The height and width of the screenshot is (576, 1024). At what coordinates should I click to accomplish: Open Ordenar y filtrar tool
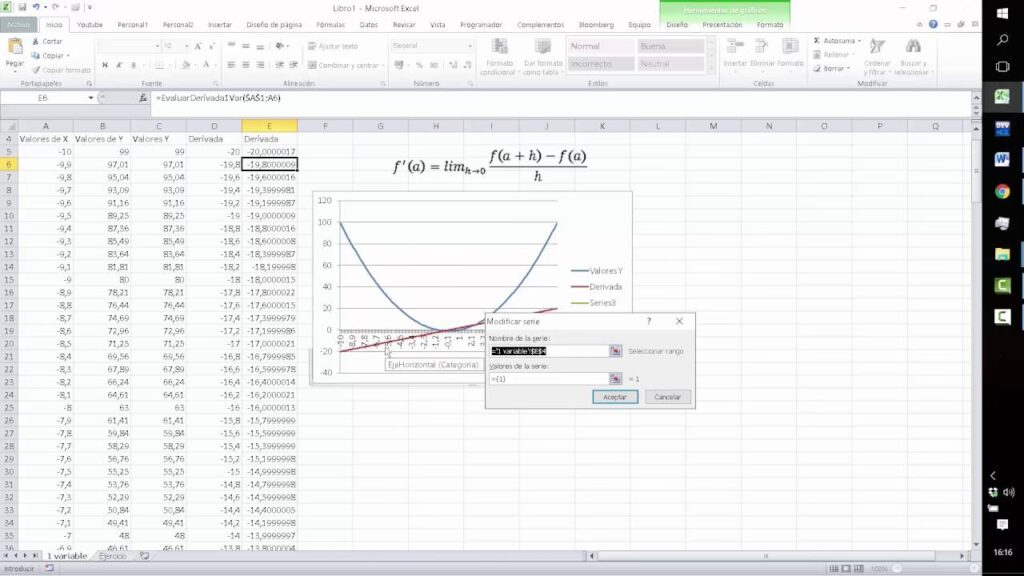[877, 56]
